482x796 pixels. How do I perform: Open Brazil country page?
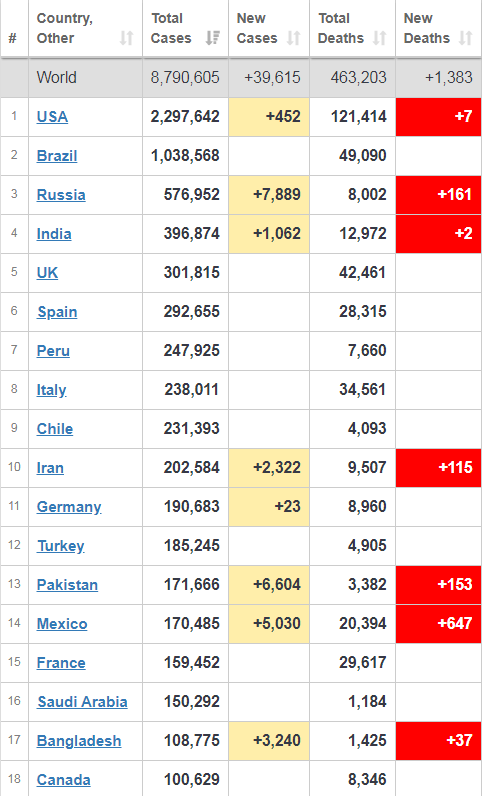click(57, 156)
